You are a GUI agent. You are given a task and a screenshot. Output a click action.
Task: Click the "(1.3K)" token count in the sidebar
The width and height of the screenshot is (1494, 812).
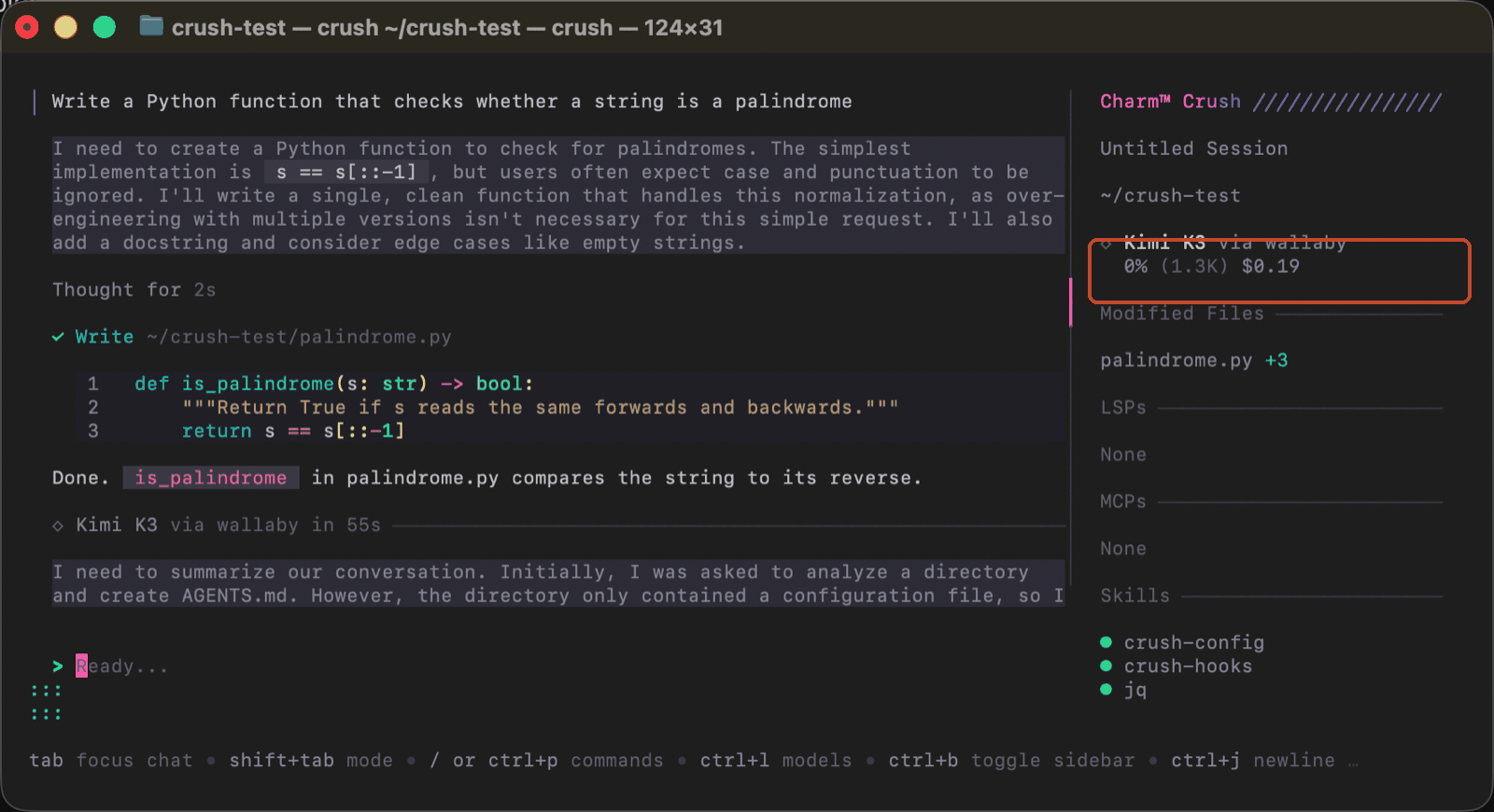click(x=1194, y=267)
